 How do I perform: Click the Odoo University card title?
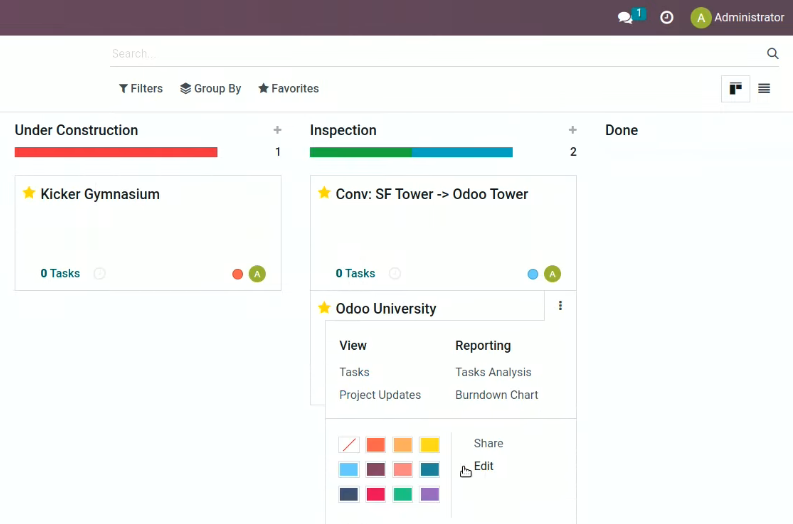(x=386, y=309)
